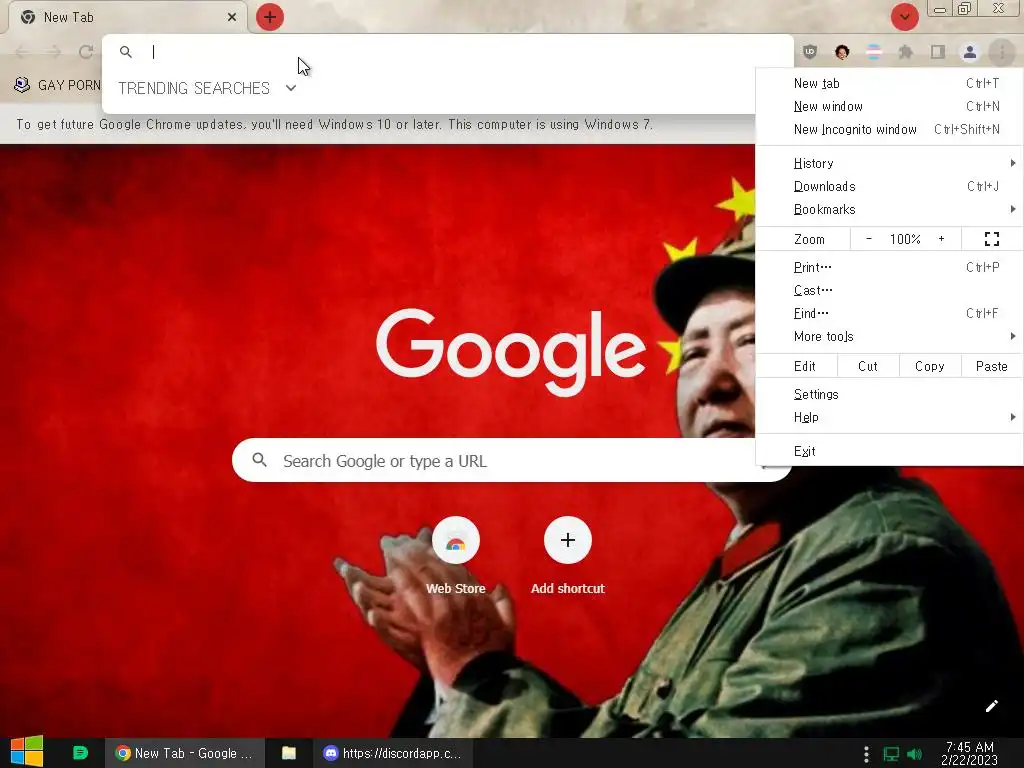Enter fullscreen via zoom row icon
The image size is (1024, 768).
[x=991, y=239]
